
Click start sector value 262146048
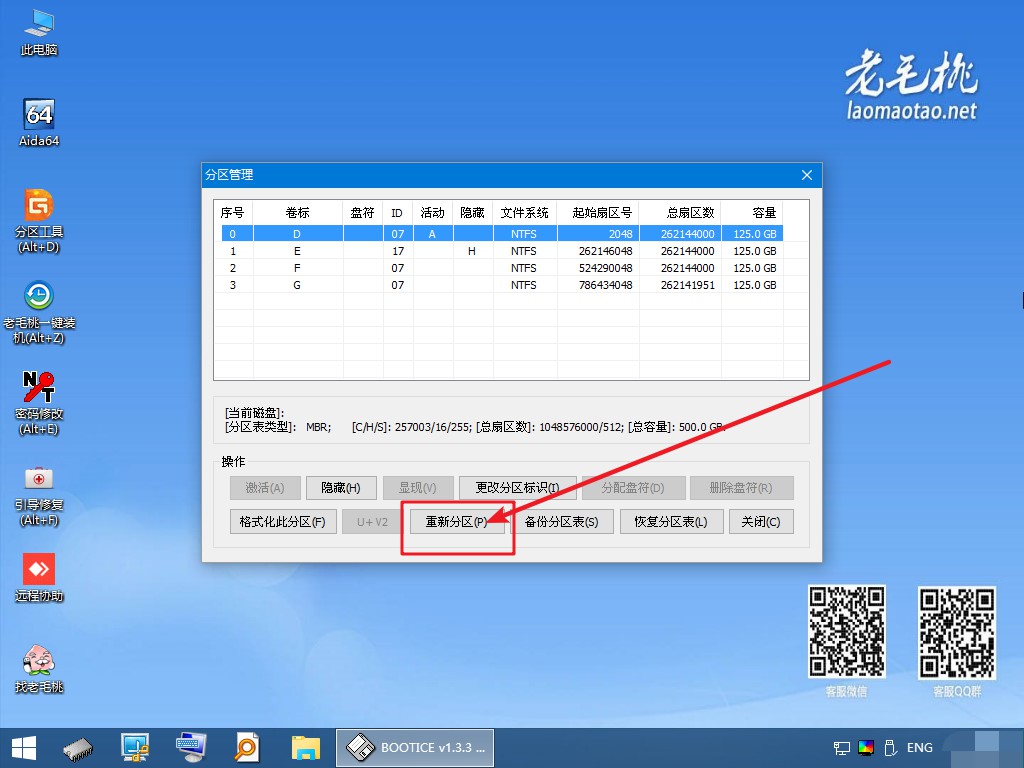coord(605,251)
